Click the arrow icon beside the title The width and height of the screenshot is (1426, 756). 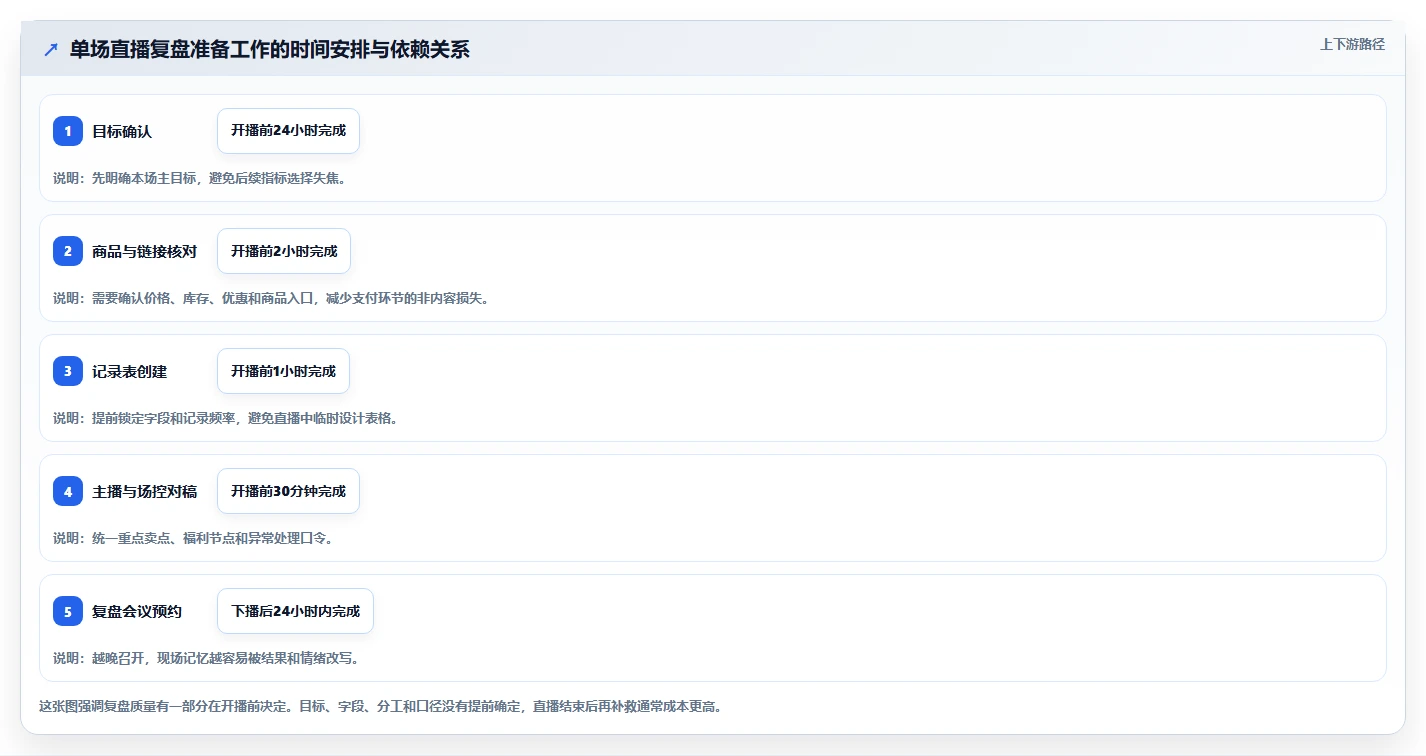coord(51,50)
